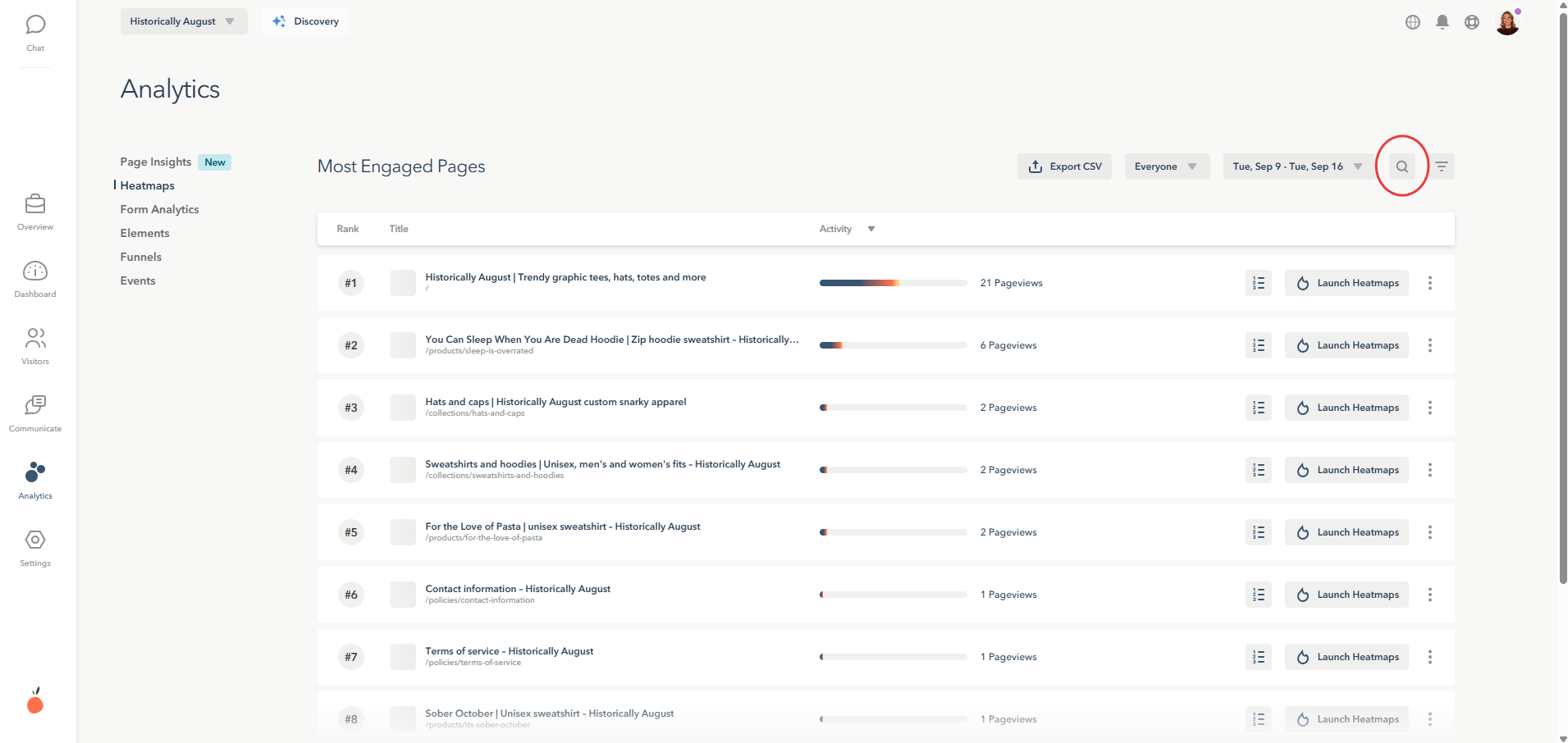Open the Everyone segment dropdown
1568x743 pixels.
tap(1166, 166)
